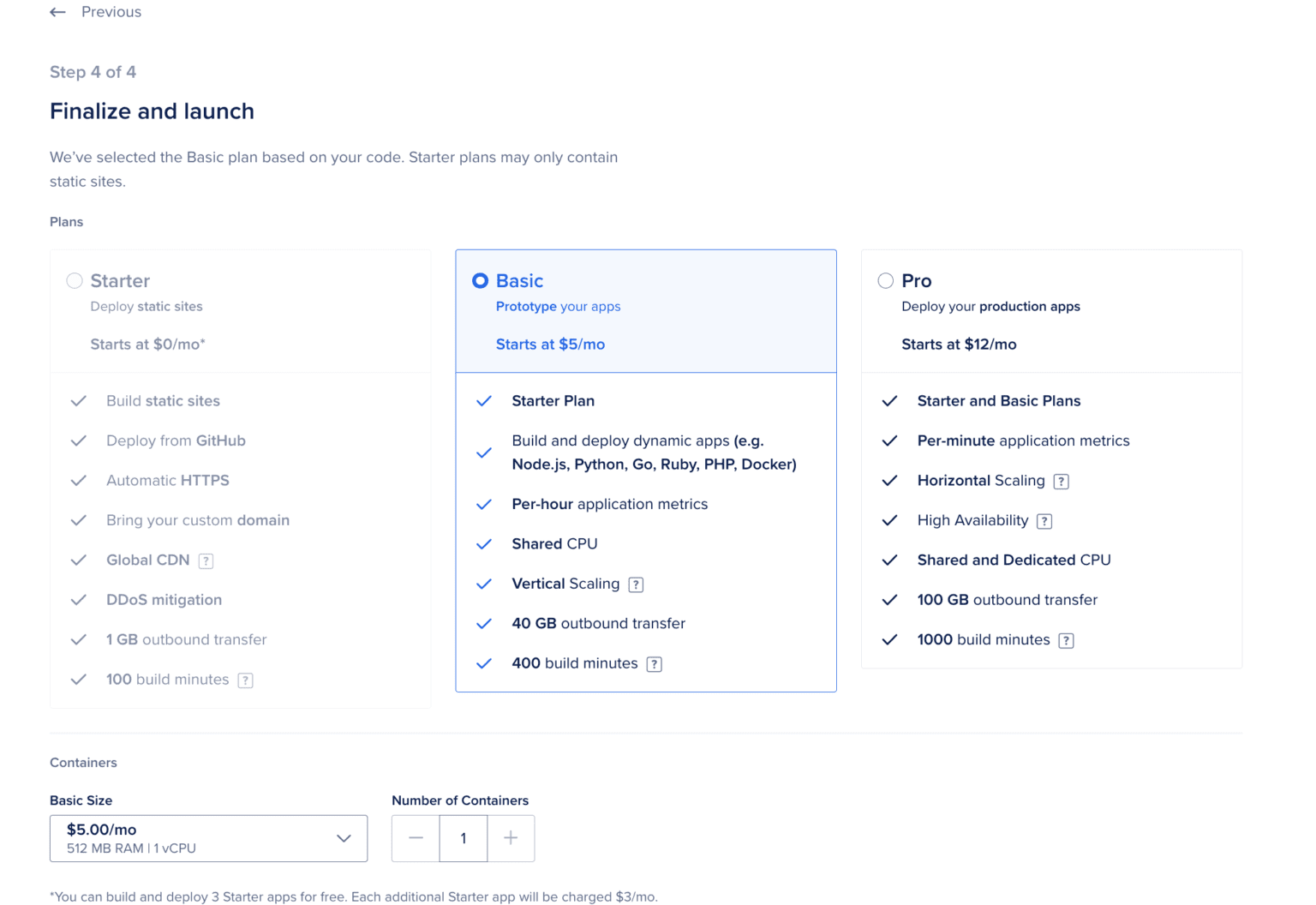The width and height of the screenshot is (1316, 905).
Task: Decrease container count using minus button
Action: pos(416,838)
